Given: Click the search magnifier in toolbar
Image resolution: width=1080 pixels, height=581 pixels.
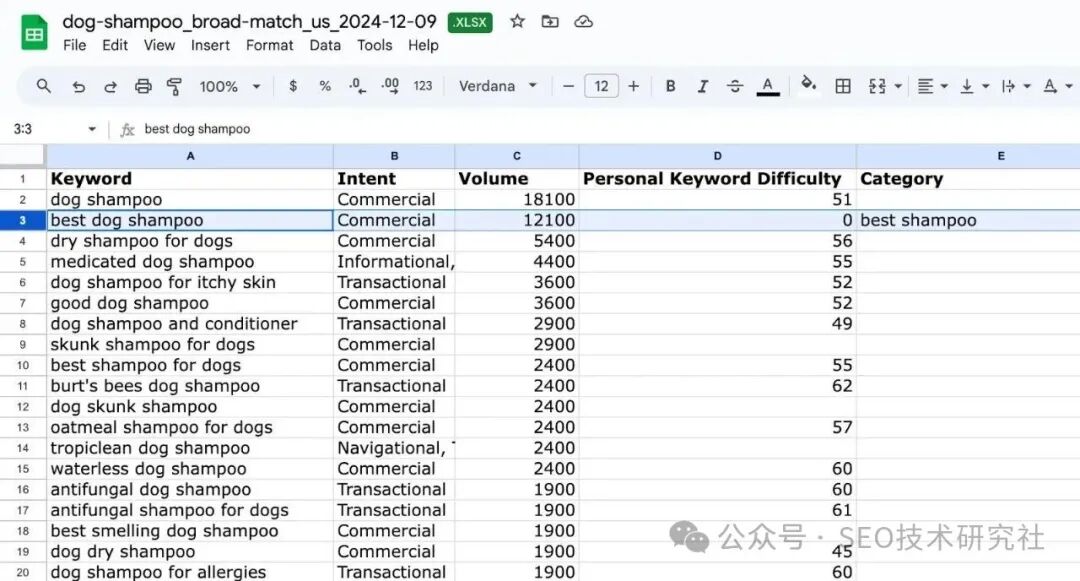Looking at the screenshot, I should (44, 86).
